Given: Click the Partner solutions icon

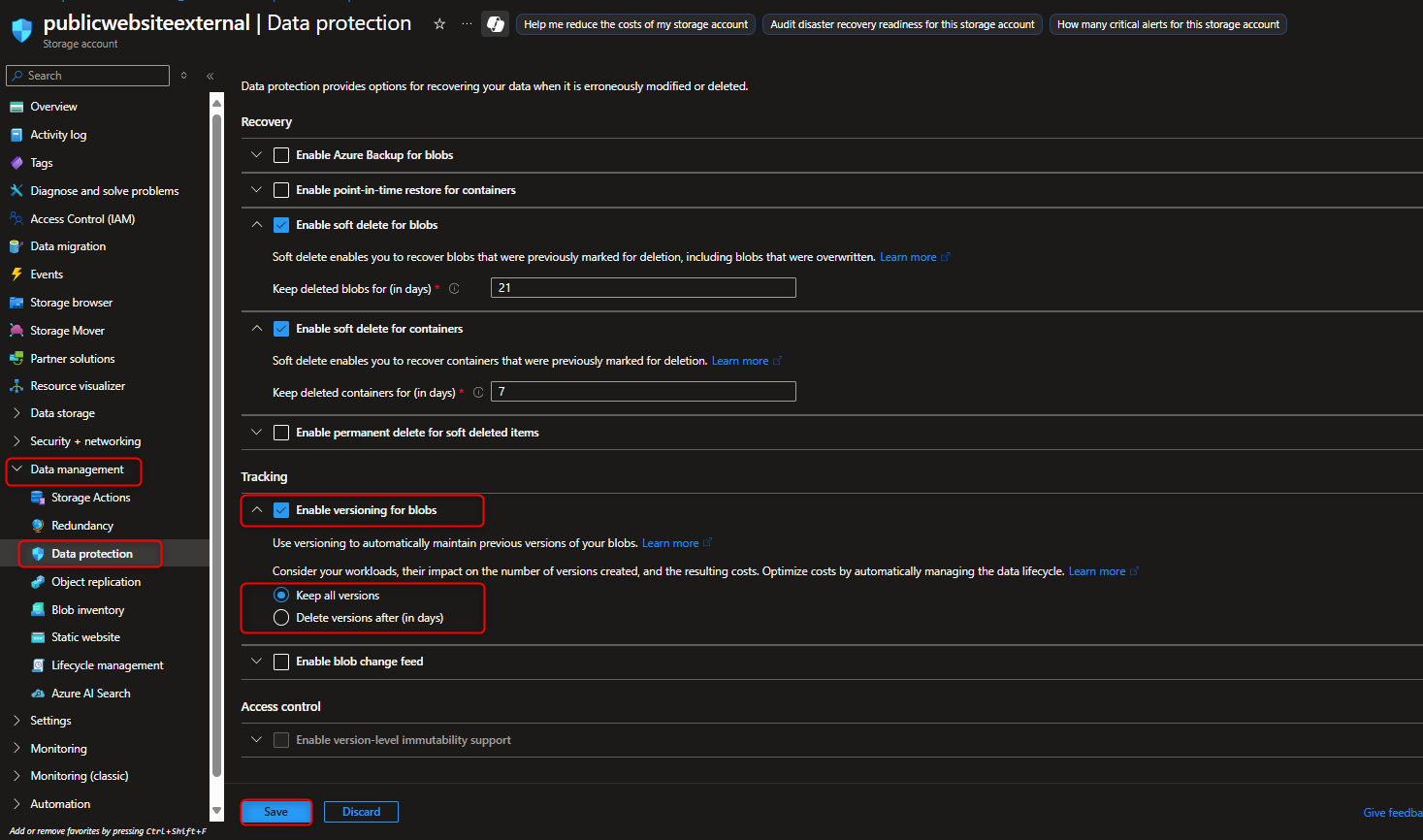Looking at the screenshot, I should (16, 359).
